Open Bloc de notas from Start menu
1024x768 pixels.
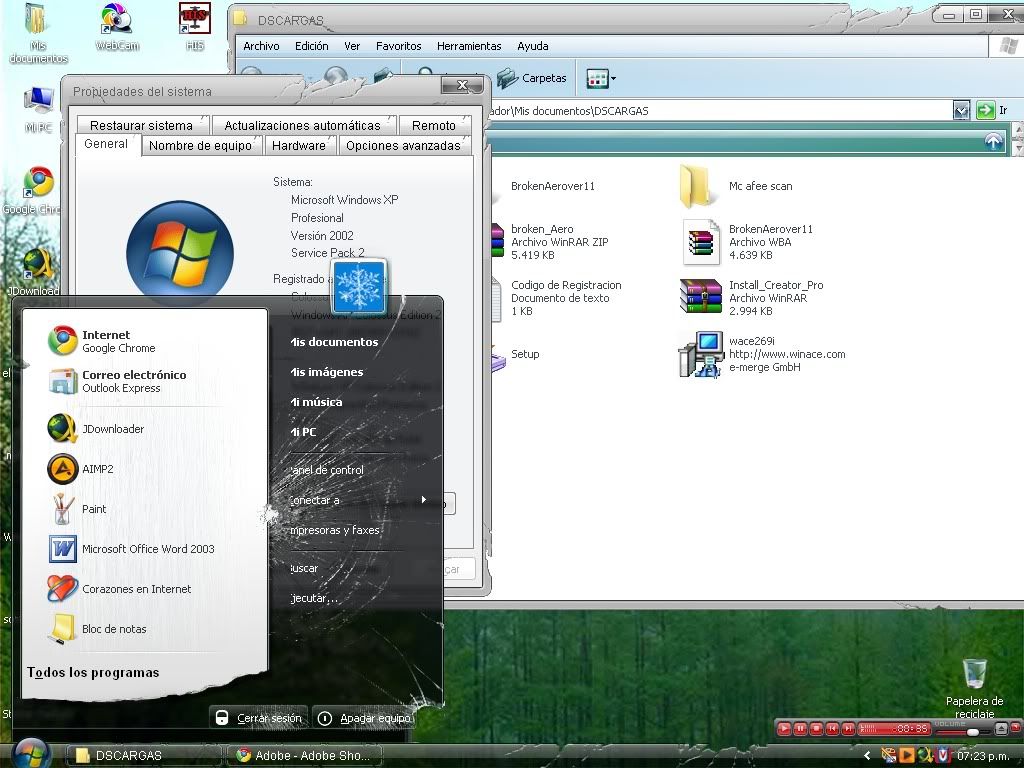click(97, 628)
